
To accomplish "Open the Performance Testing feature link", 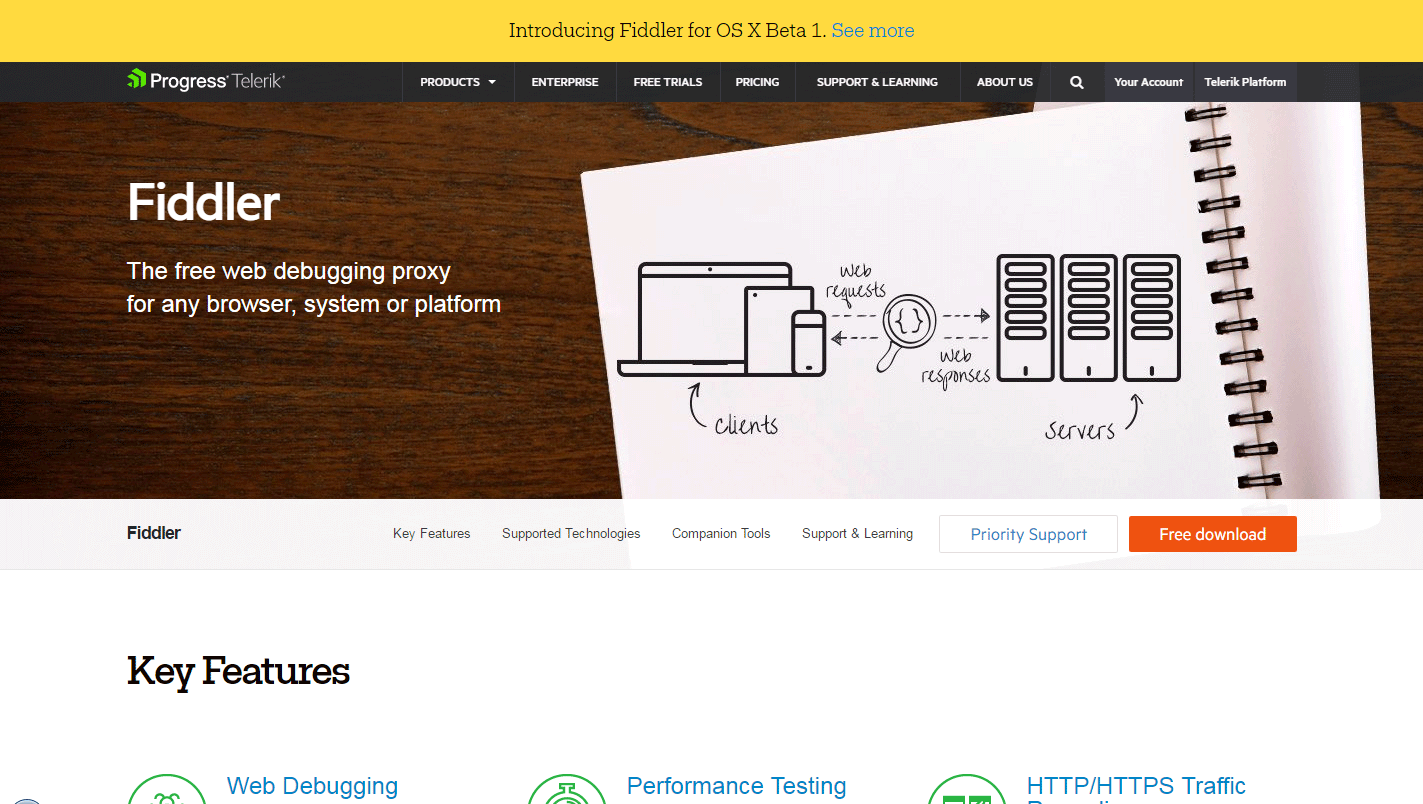I will coord(737,786).
